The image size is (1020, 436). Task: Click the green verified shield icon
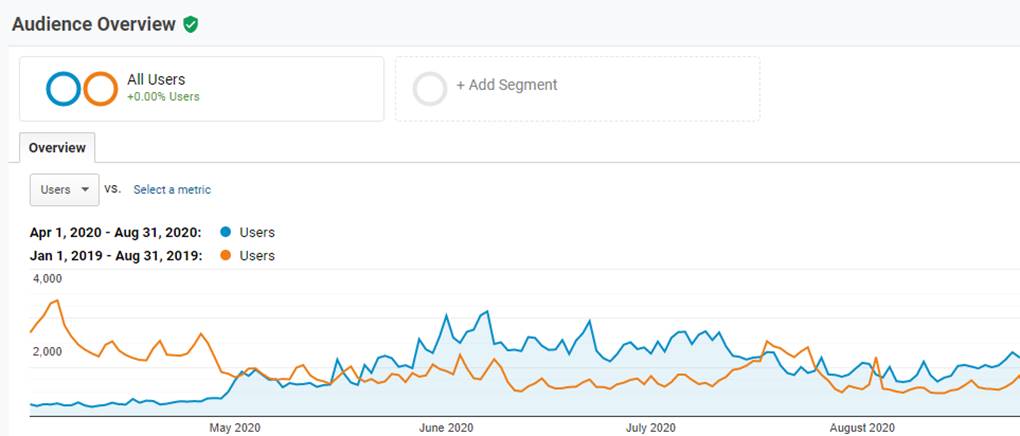[x=190, y=24]
